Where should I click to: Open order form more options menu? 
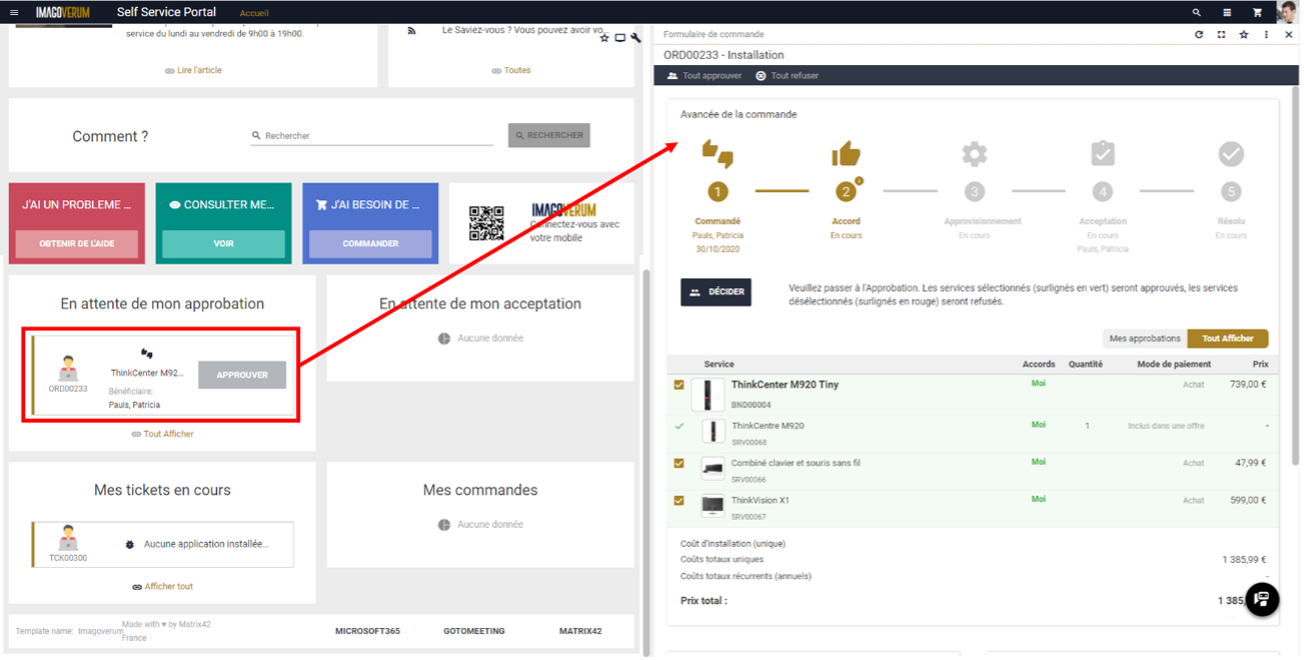(1266, 34)
